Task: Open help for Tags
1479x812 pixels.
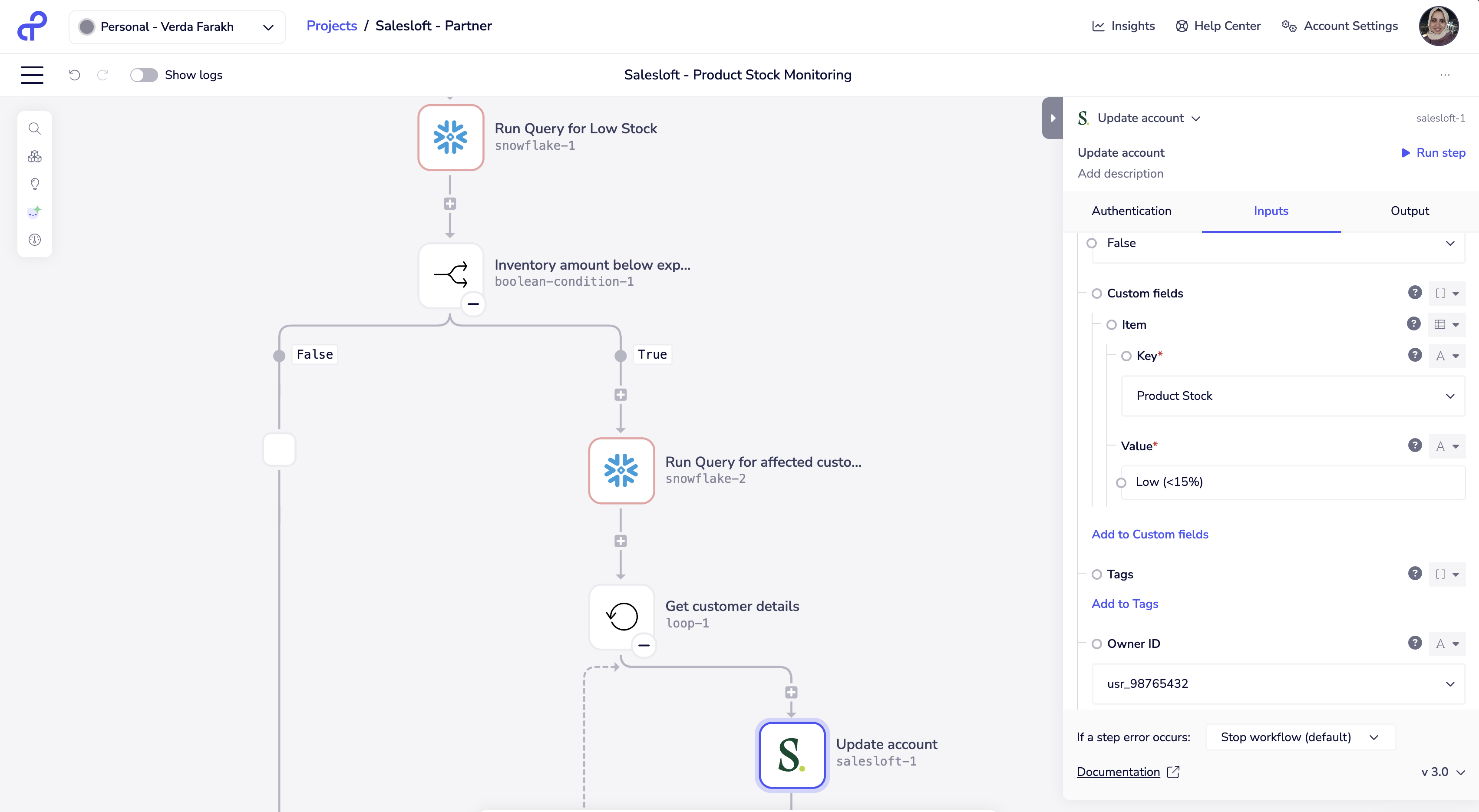Action: pyautogui.click(x=1415, y=573)
